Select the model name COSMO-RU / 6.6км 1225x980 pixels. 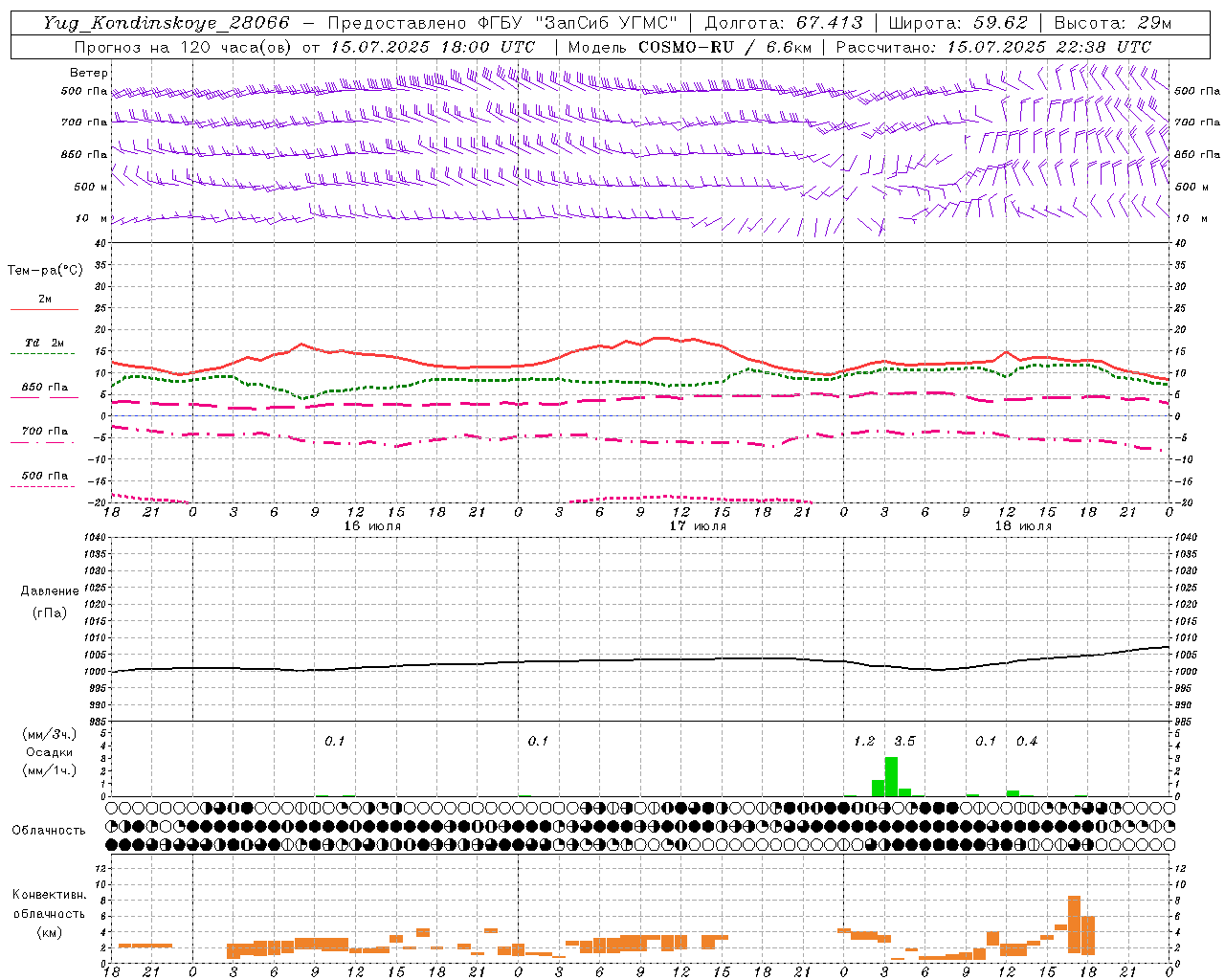click(724, 47)
